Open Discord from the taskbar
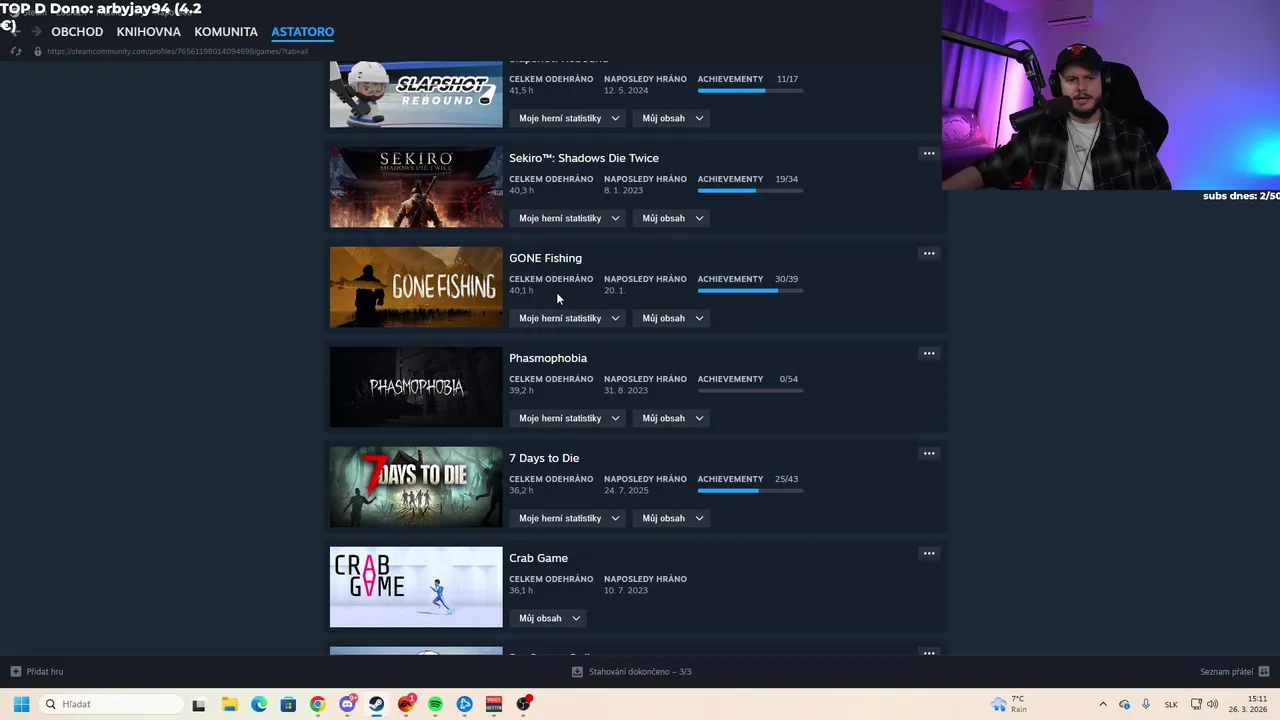1280x720 pixels. [347, 704]
